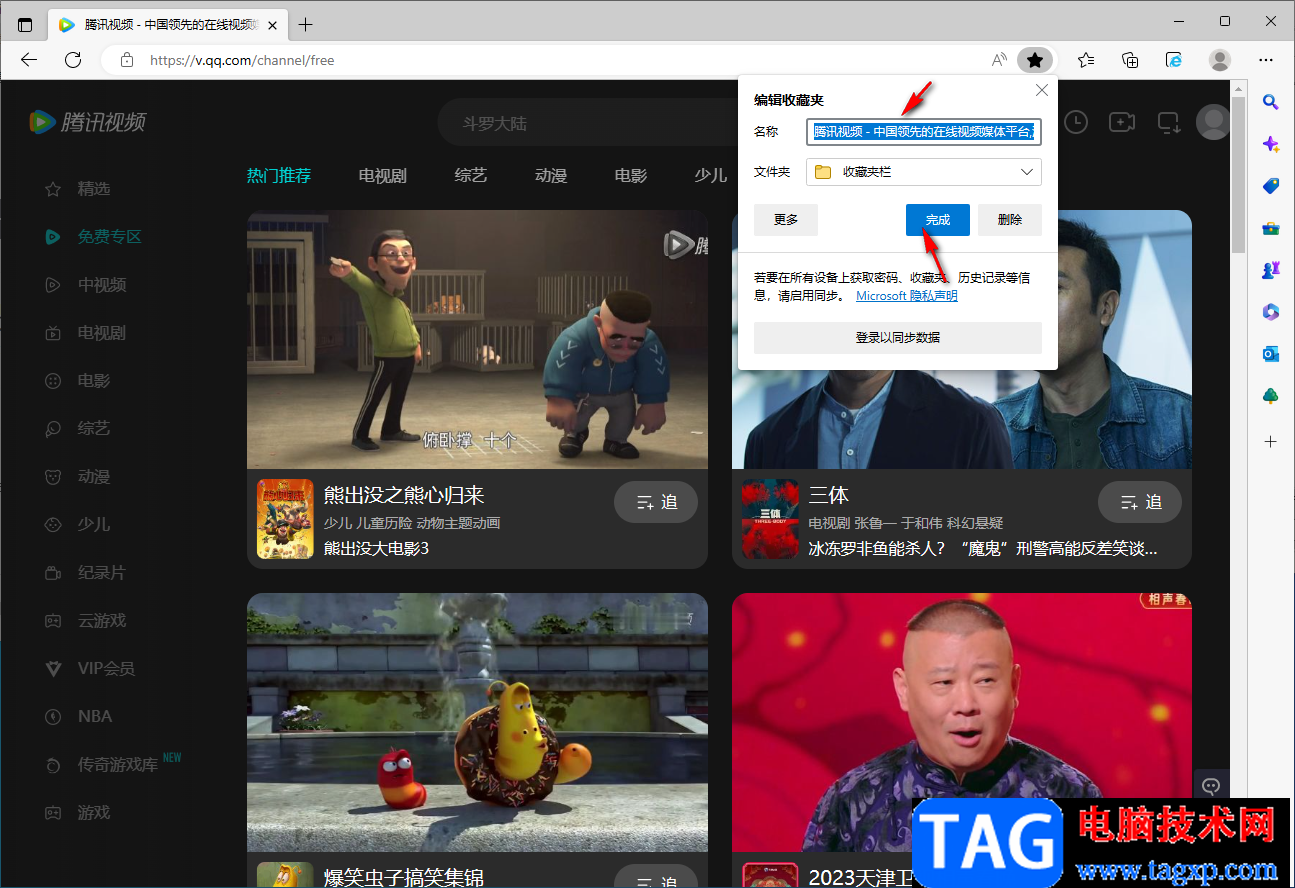Open the Collections icon

(x=1130, y=60)
